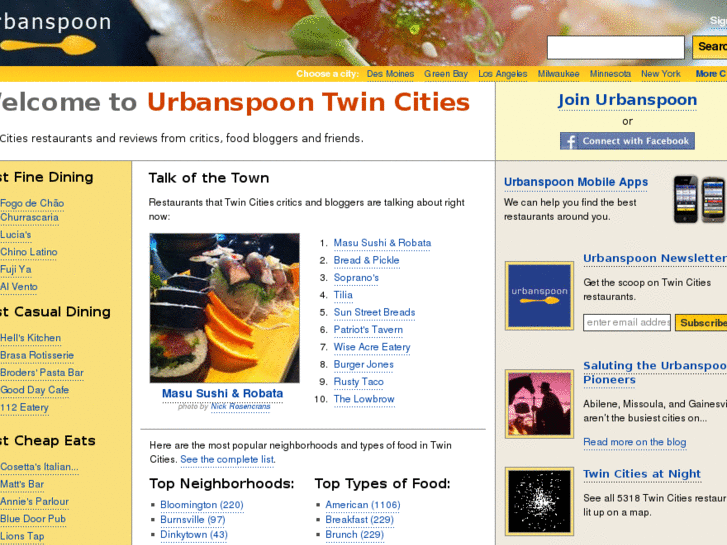This screenshot has width=727, height=545.
Task: Open the Patriot's Tavern link
Action: [x=368, y=330]
